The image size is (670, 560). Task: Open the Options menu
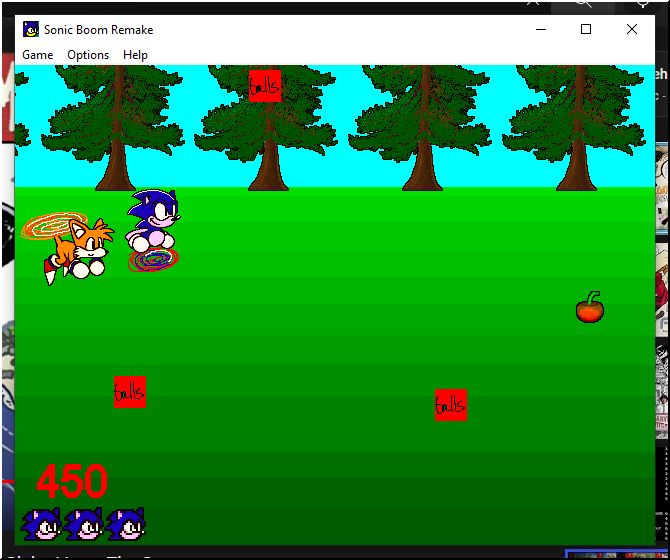88,55
